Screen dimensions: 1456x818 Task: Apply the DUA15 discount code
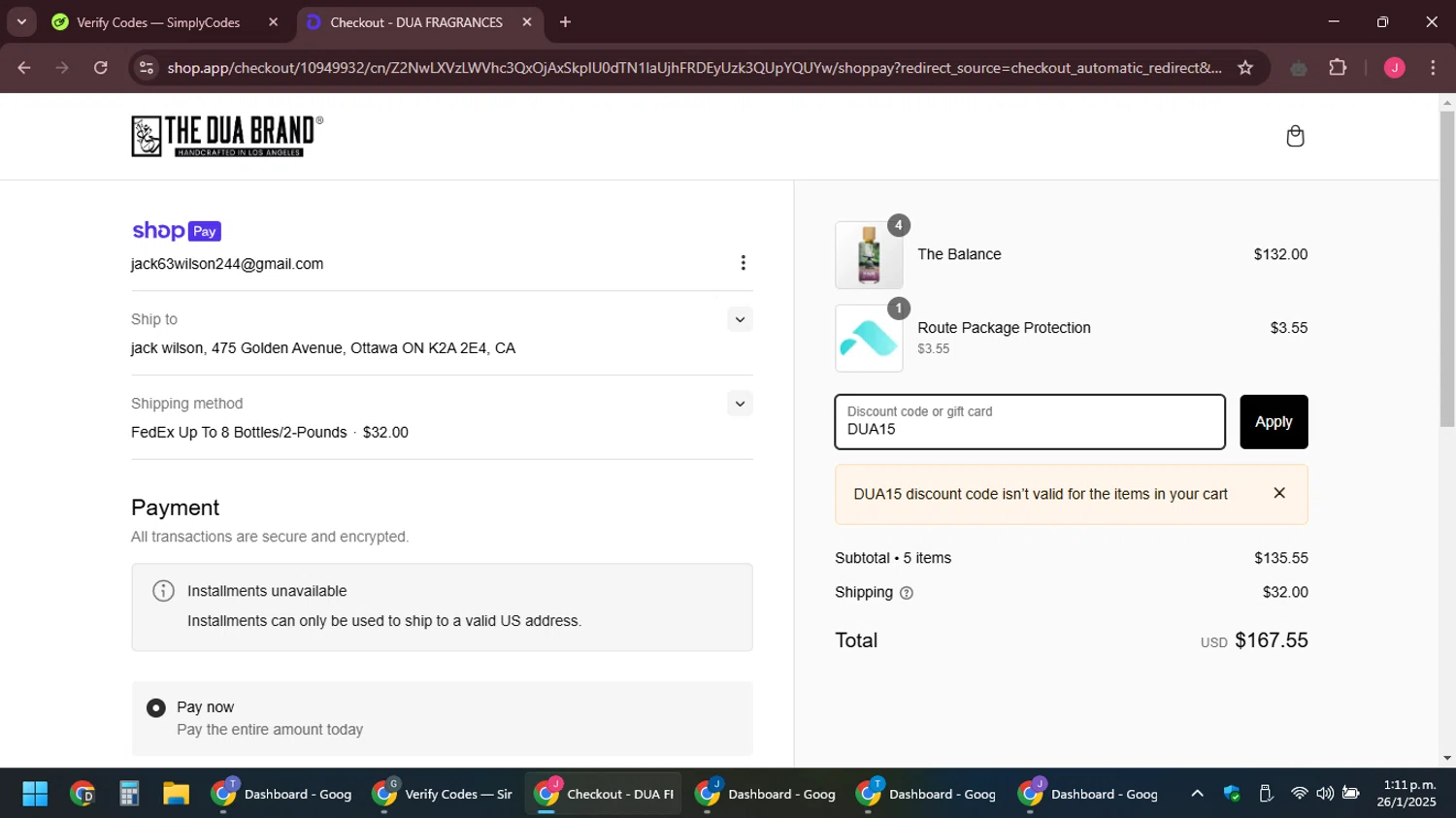(x=1274, y=422)
